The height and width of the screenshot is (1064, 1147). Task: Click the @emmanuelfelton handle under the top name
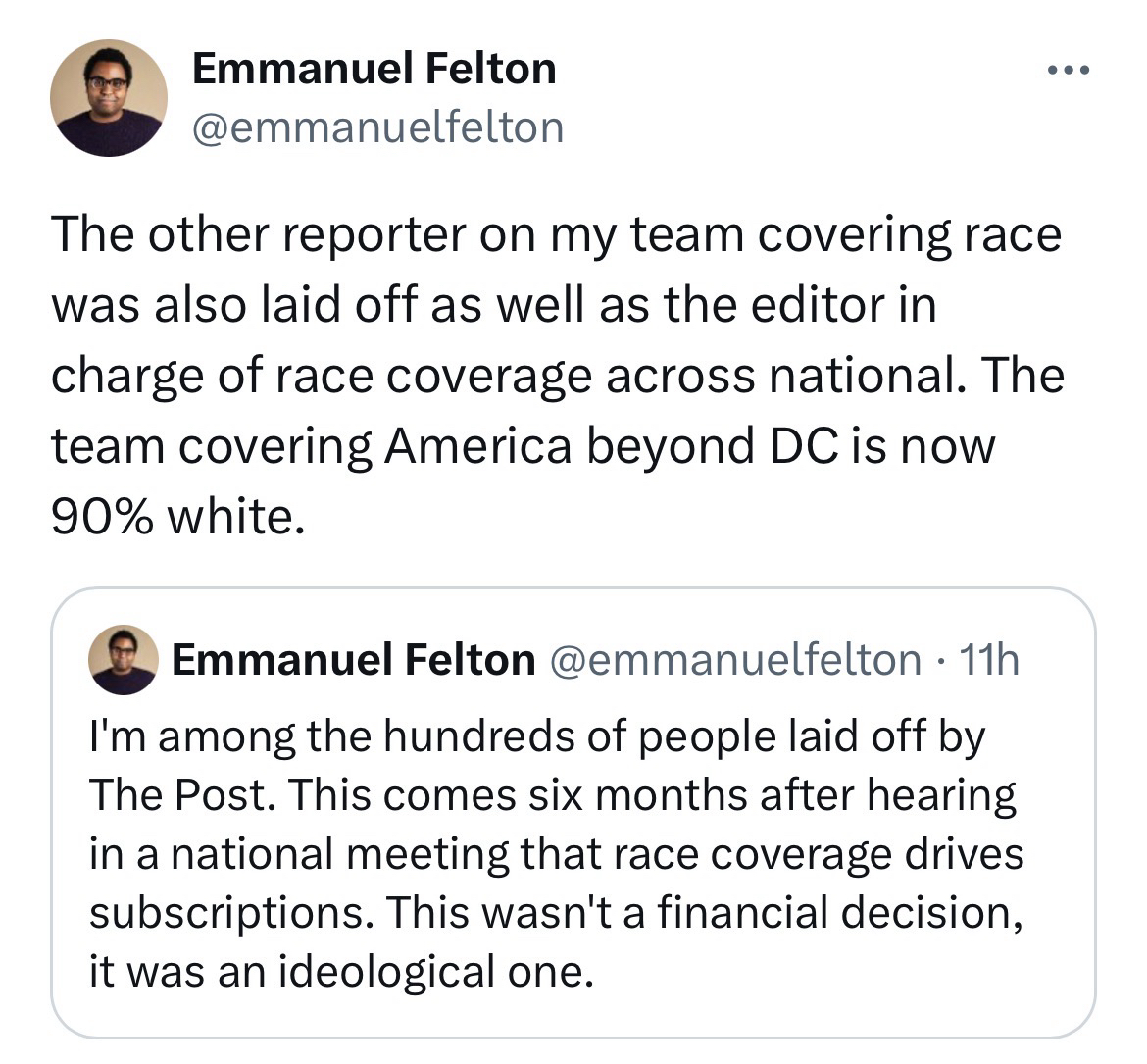377,127
